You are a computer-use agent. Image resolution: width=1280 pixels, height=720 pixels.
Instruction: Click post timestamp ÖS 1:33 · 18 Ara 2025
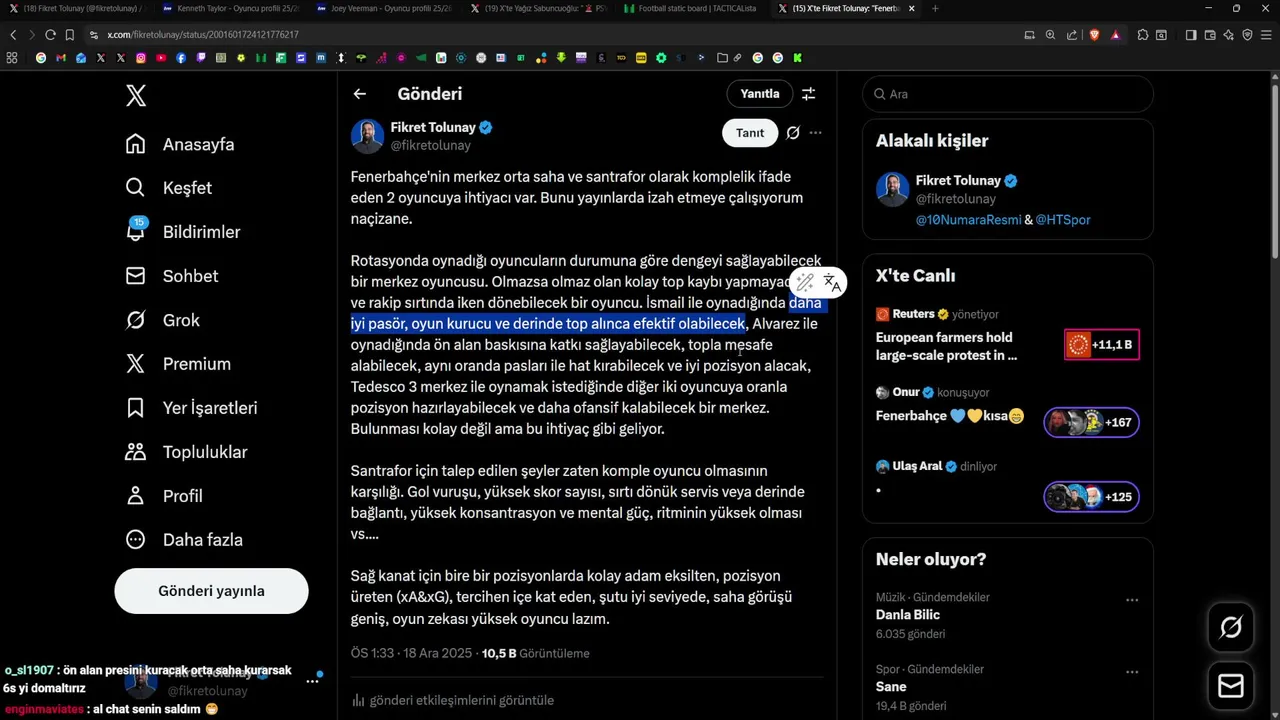[x=411, y=654]
